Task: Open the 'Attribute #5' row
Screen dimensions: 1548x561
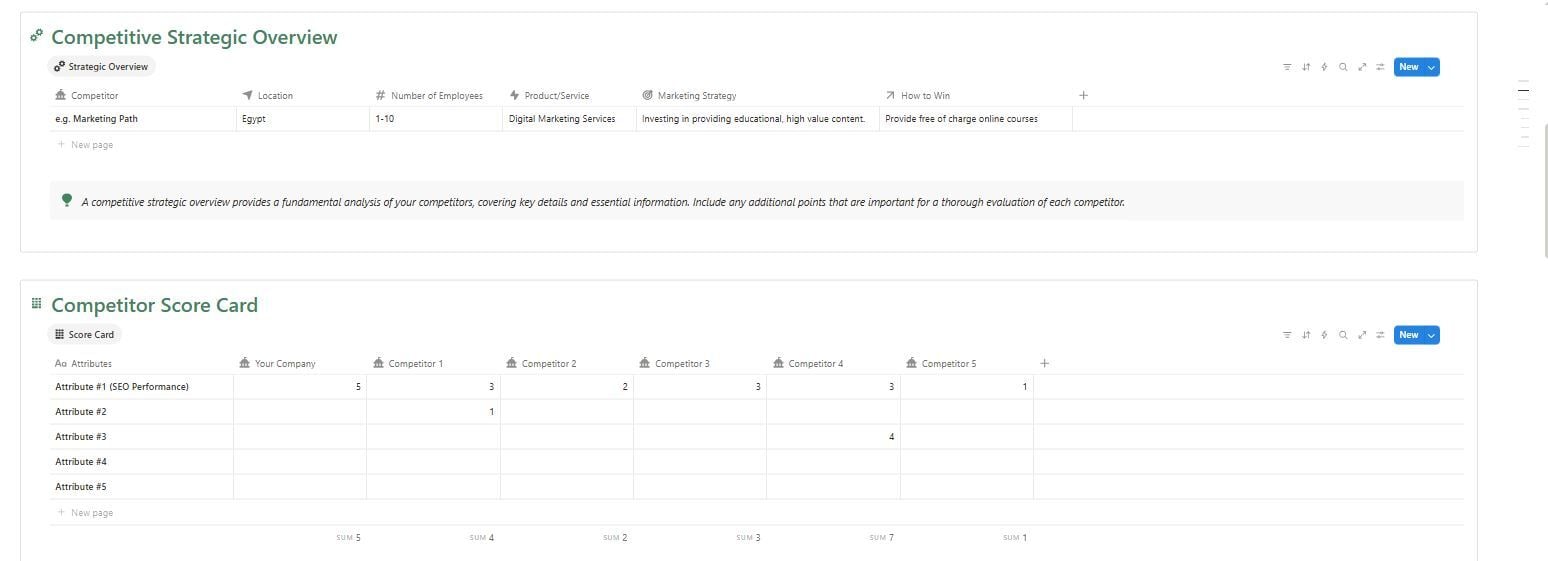Action: click(81, 487)
